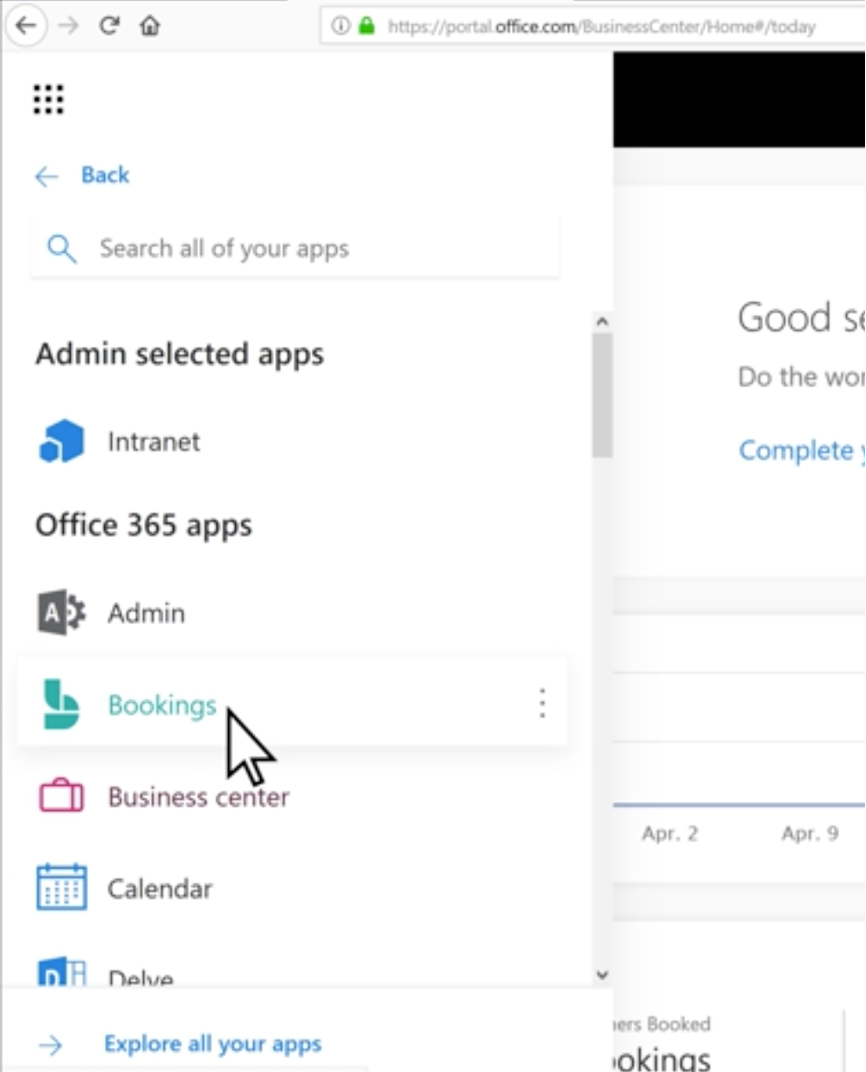Go to browser home page icon
Viewport: 866px width, 1072px height.
(150, 26)
